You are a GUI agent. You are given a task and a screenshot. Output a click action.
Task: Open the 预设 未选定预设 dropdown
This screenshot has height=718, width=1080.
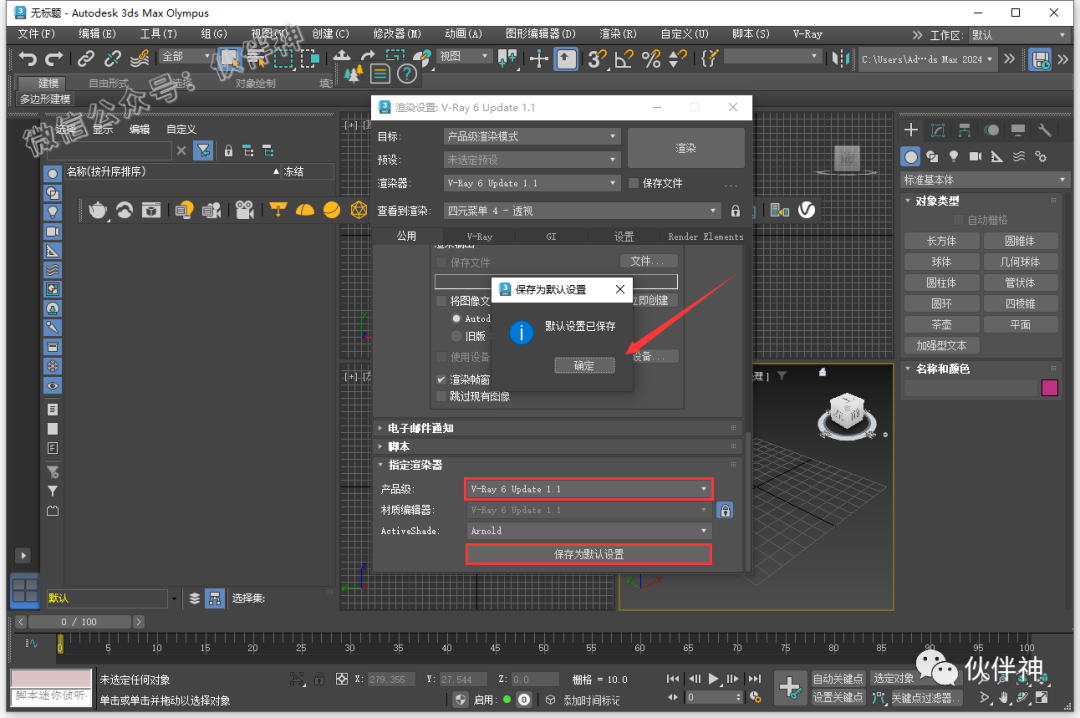point(532,160)
